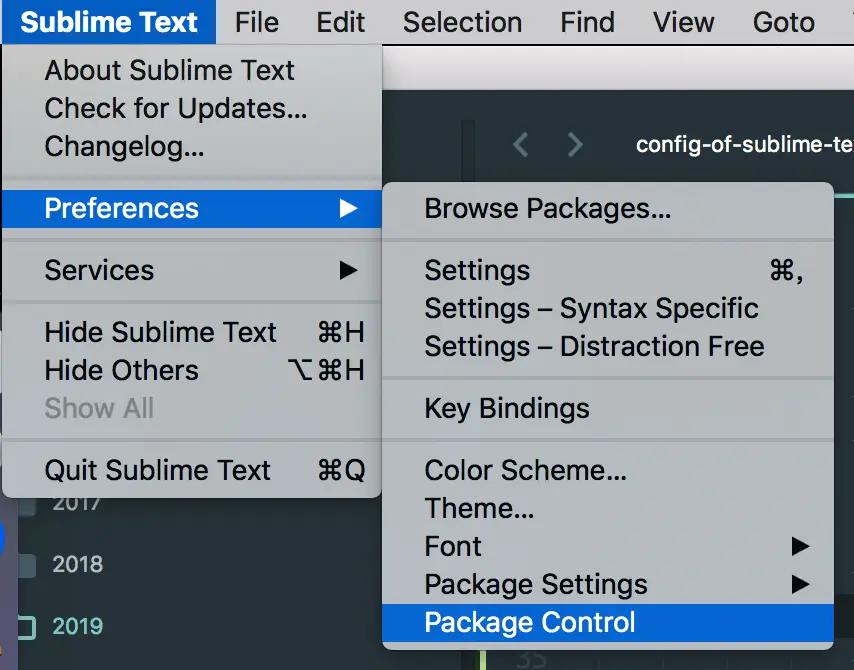Click the forward navigation arrow icon
This screenshot has height=670, width=854.
575,145
